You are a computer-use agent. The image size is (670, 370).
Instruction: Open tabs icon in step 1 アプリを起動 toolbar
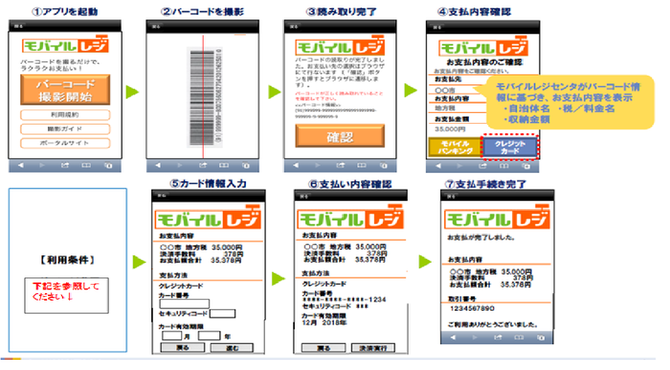(108, 165)
